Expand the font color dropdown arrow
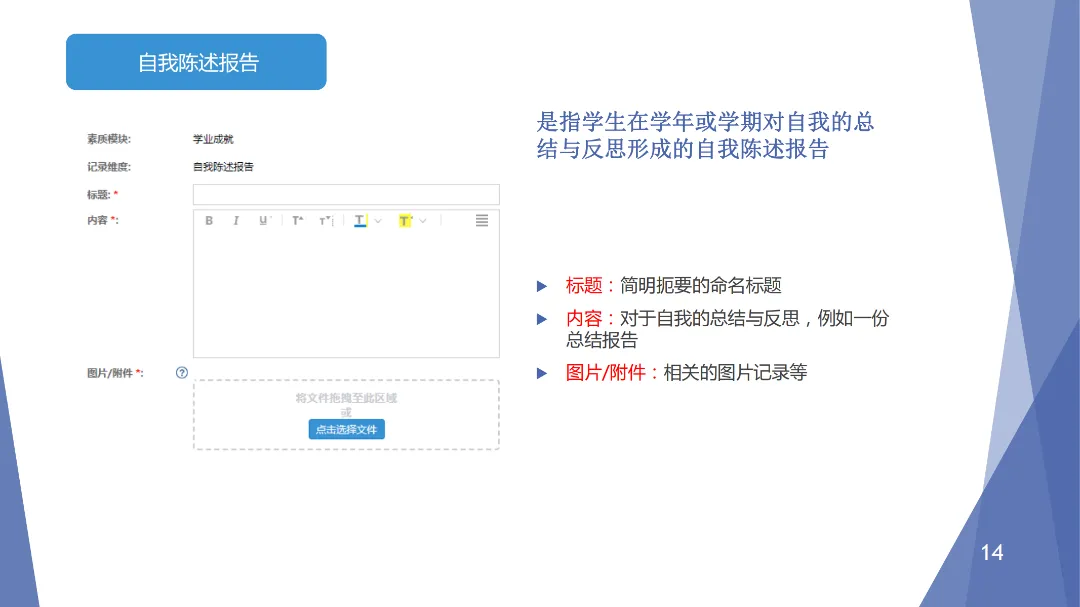1080x607 pixels. click(x=377, y=221)
